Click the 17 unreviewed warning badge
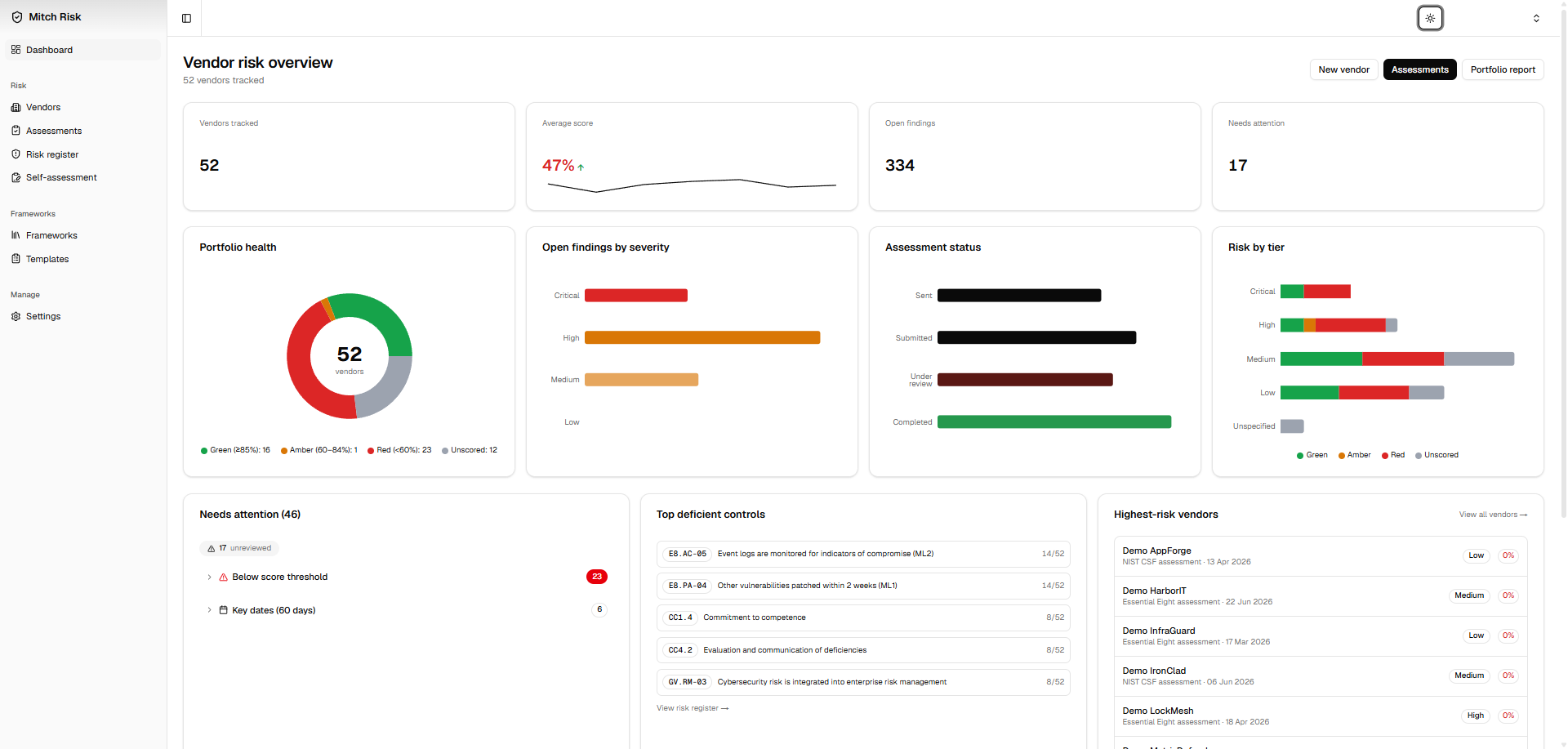The width and height of the screenshot is (1568, 749). [x=239, y=548]
